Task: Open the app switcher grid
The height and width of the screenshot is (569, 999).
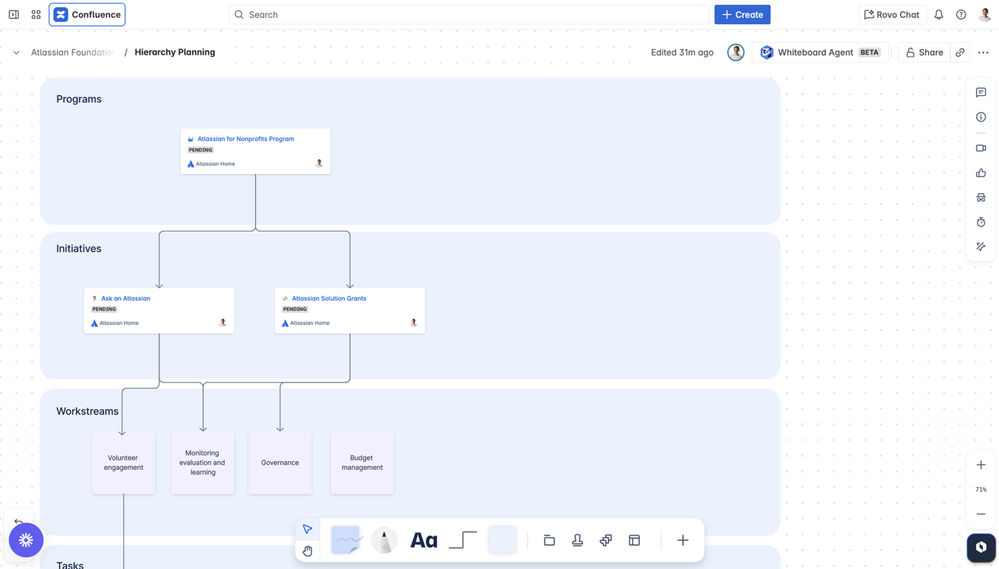Action: click(x=36, y=14)
